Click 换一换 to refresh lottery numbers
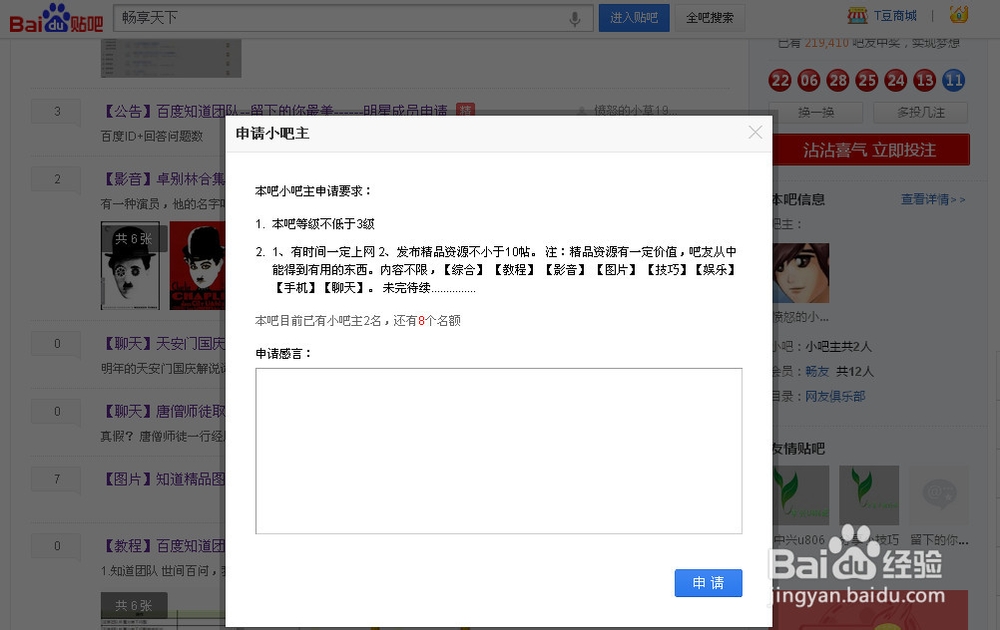Viewport: 1000px width, 630px height. click(818, 112)
